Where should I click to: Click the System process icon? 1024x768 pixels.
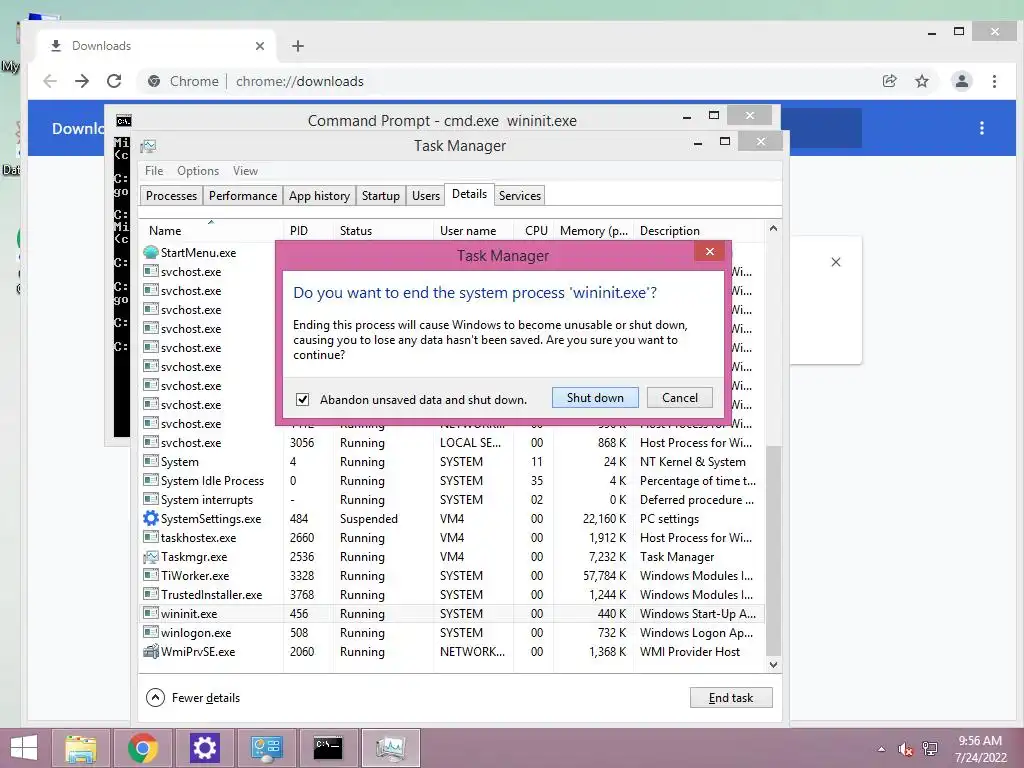(x=151, y=461)
